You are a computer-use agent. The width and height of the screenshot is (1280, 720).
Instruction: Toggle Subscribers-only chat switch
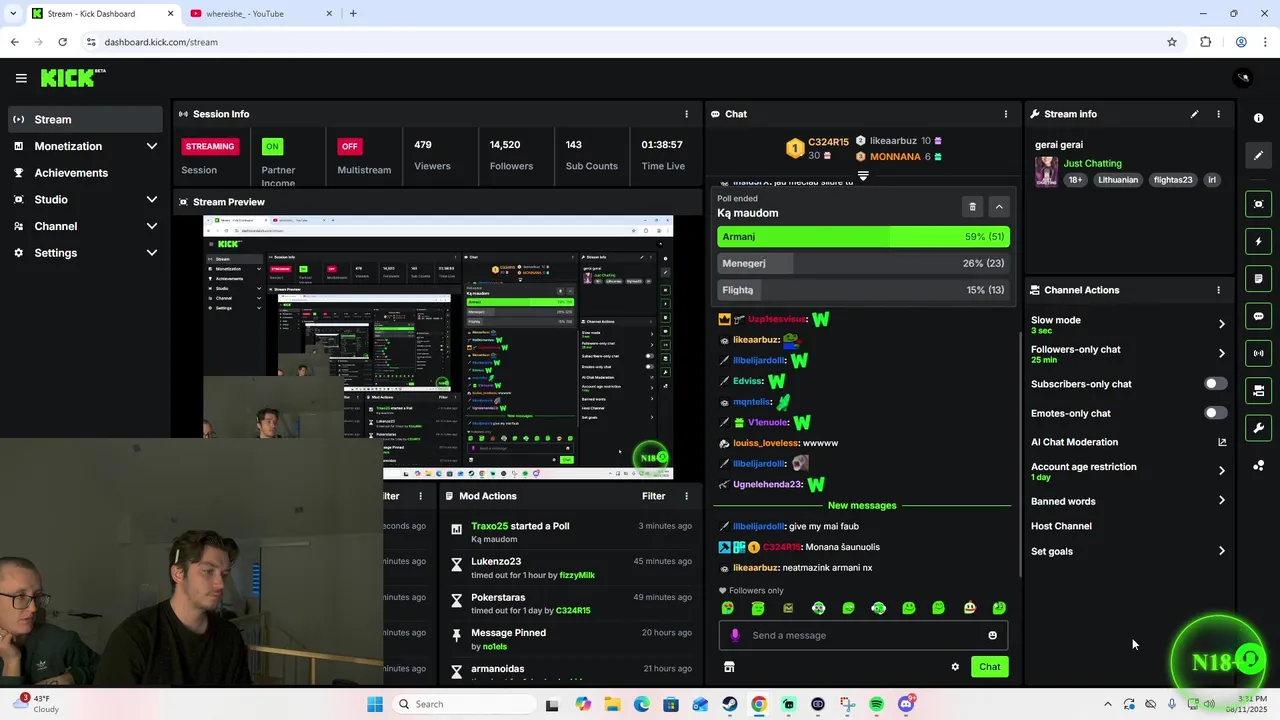click(1216, 384)
